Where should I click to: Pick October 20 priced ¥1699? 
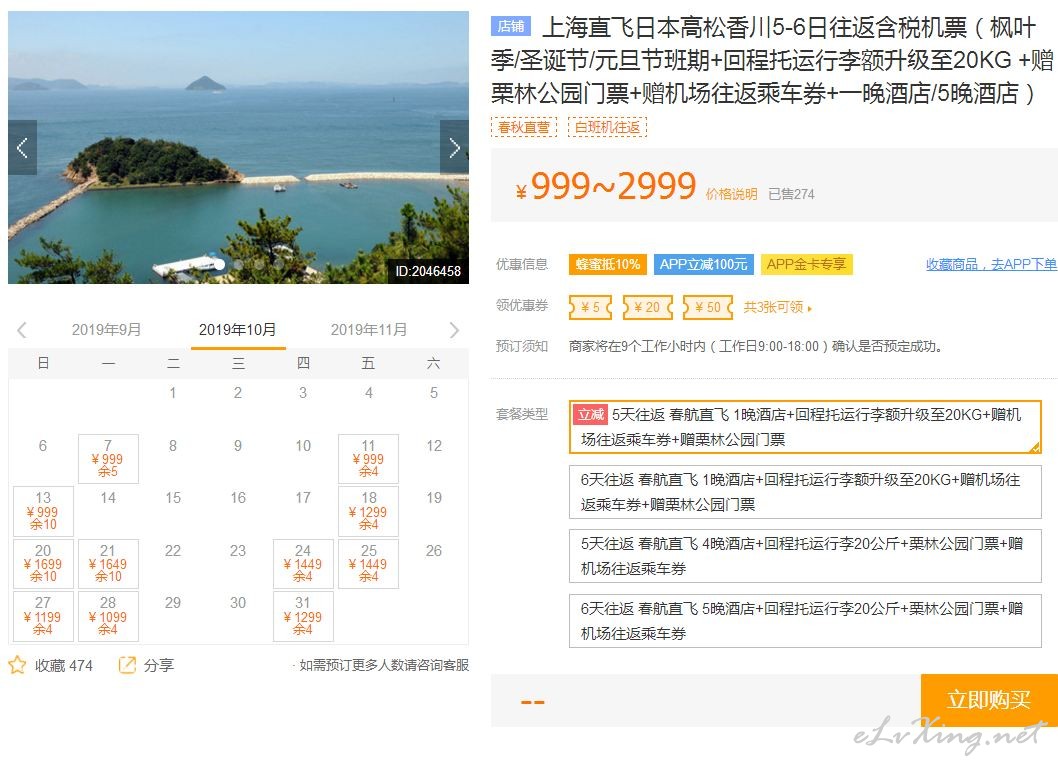click(x=43, y=564)
